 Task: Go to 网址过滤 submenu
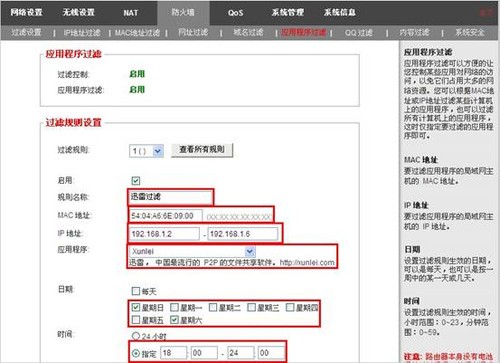[x=193, y=32]
